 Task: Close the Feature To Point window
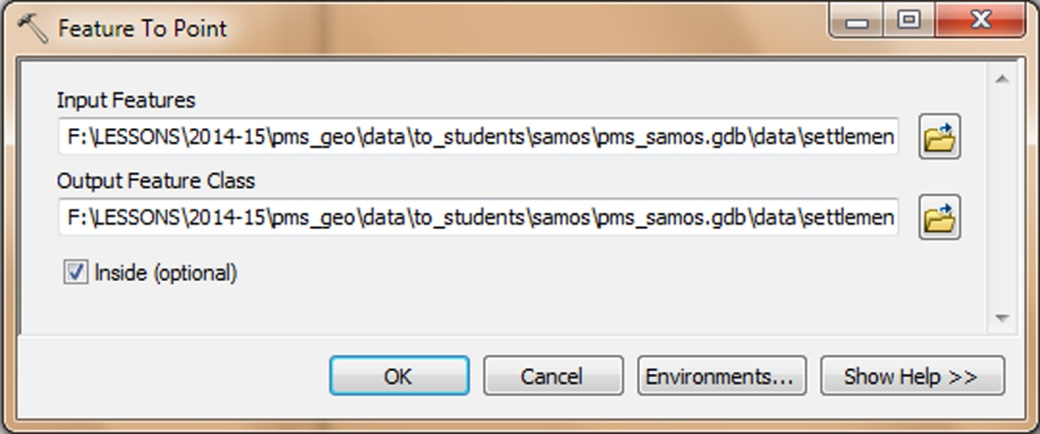pyautogui.click(x=980, y=21)
